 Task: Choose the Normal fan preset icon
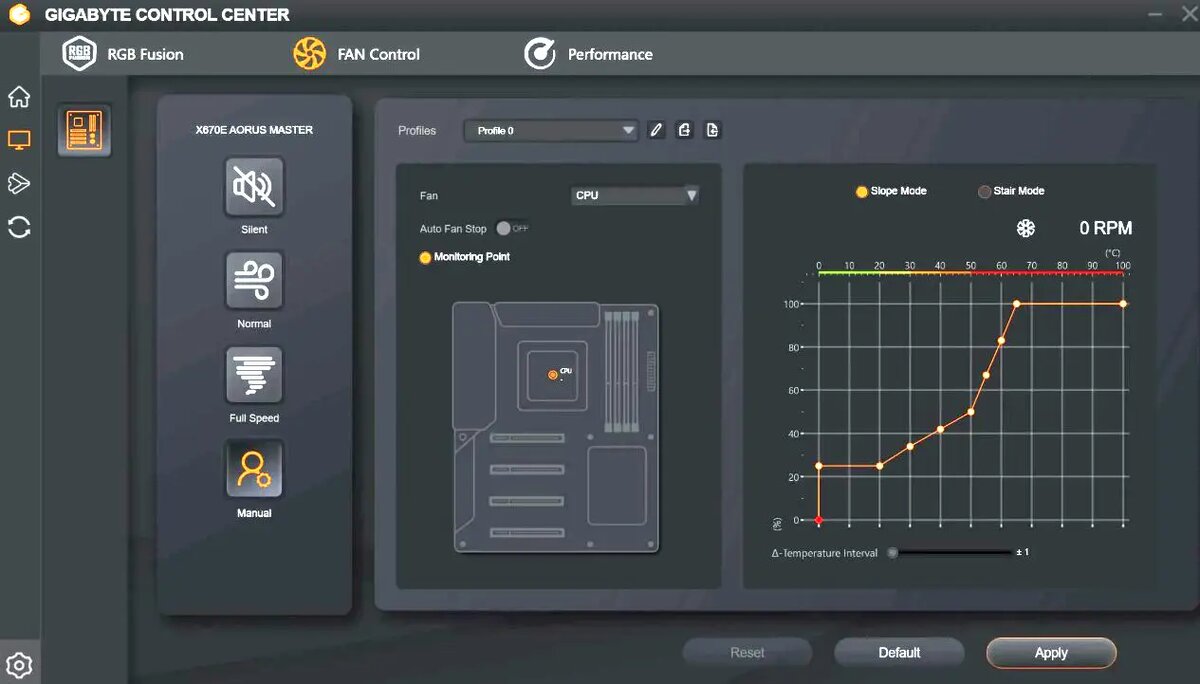coord(254,281)
